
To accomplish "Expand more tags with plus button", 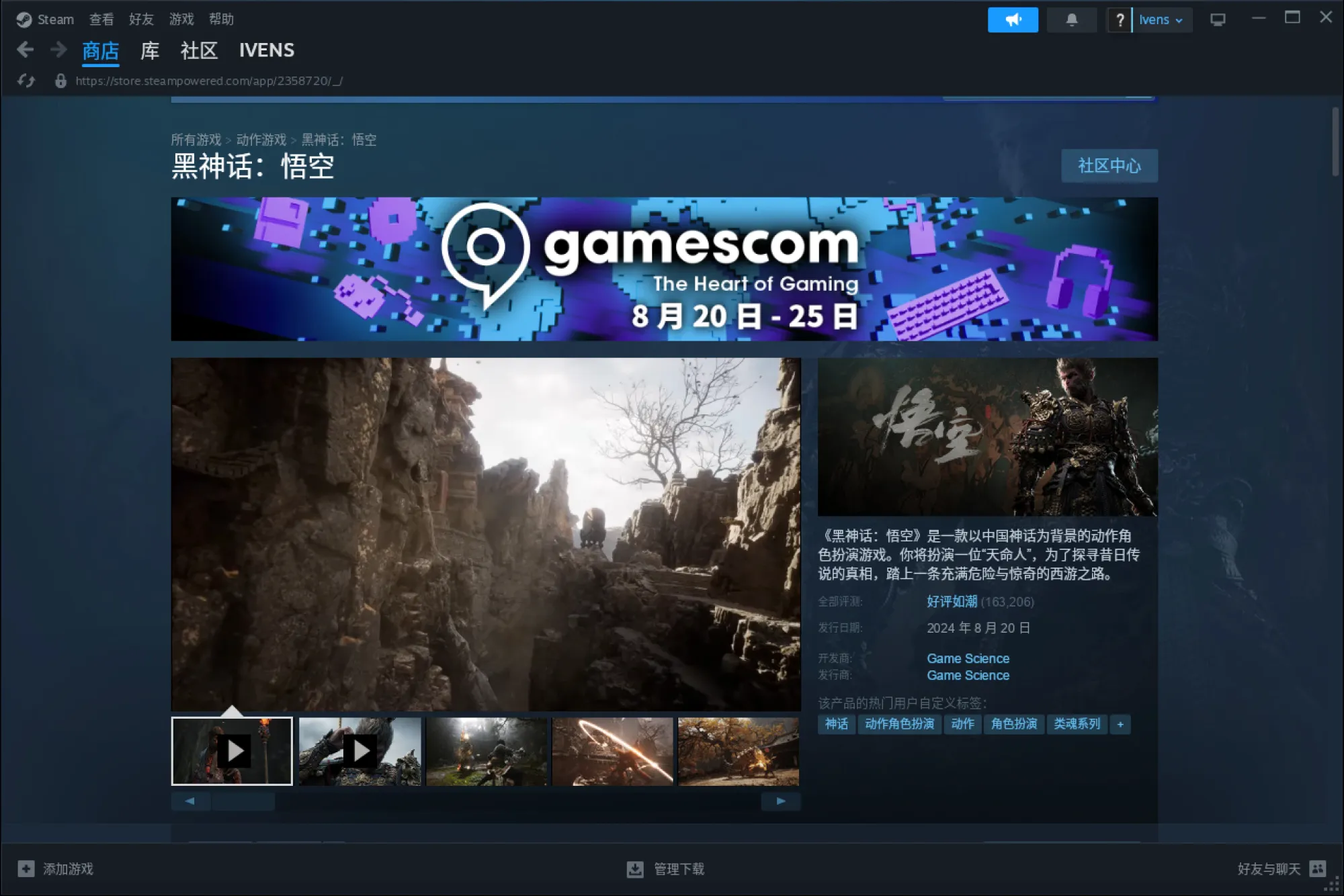I will pos(1120,724).
